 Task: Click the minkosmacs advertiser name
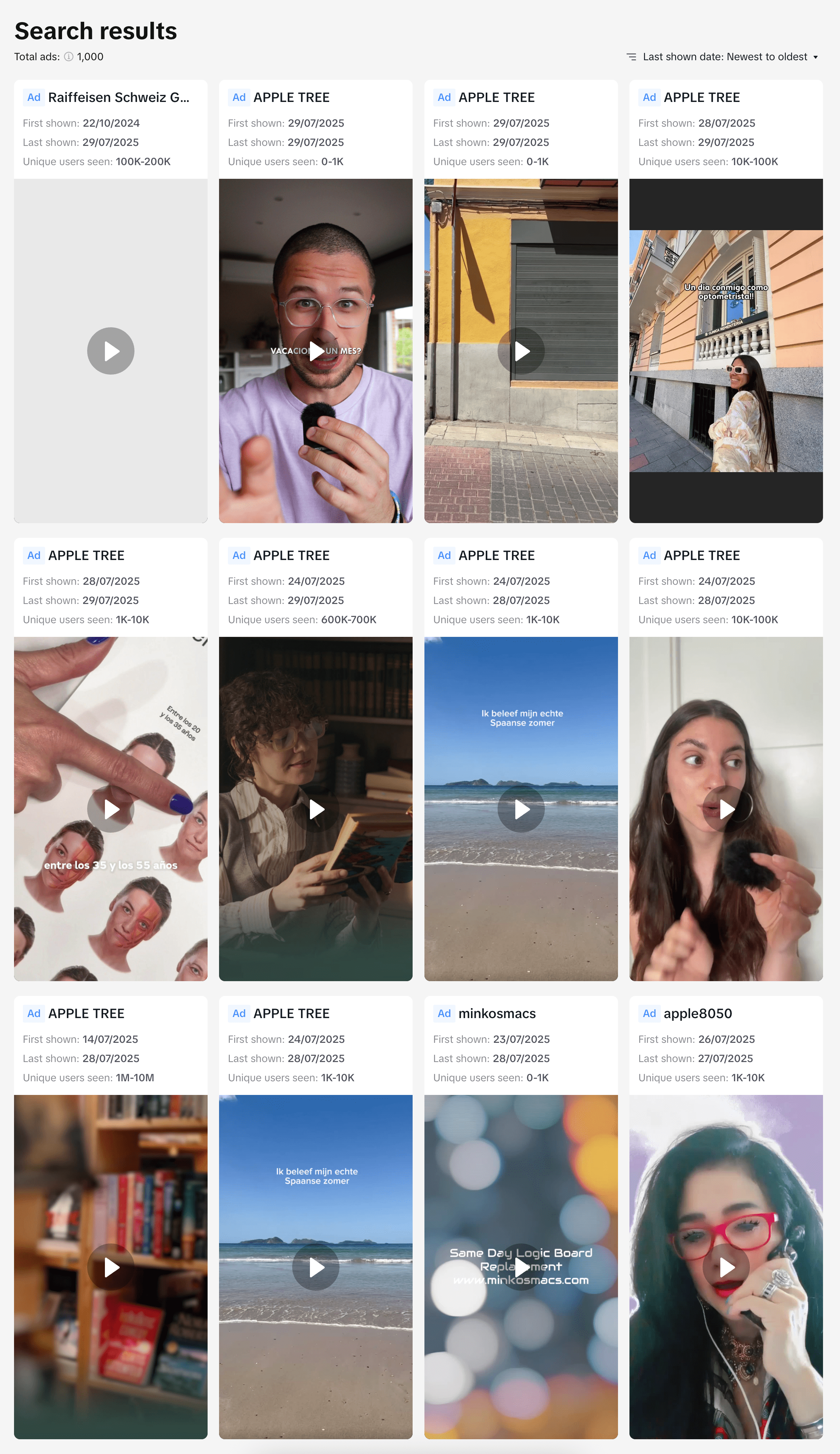[497, 1013]
